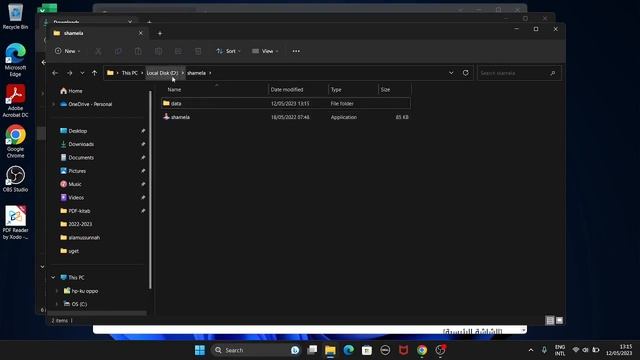Open recent locations chevron
The height and width of the screenshot is (360, 640).
(82, 73)
